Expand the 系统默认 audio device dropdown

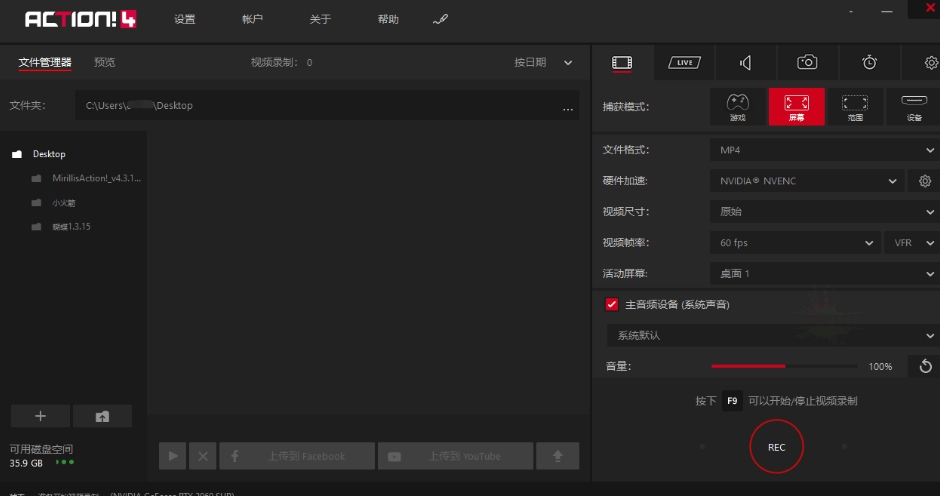click(771, 335)
